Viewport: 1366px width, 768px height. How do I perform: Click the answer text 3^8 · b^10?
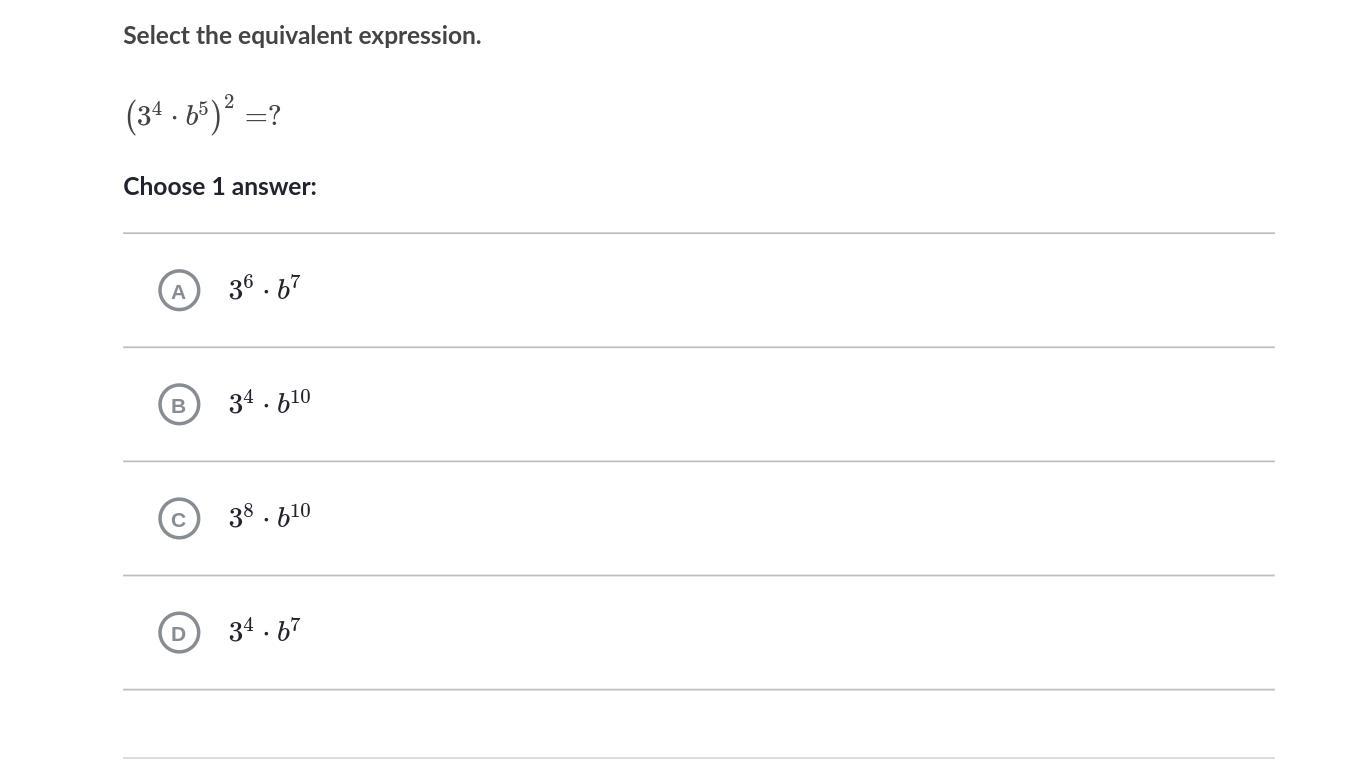269,517
